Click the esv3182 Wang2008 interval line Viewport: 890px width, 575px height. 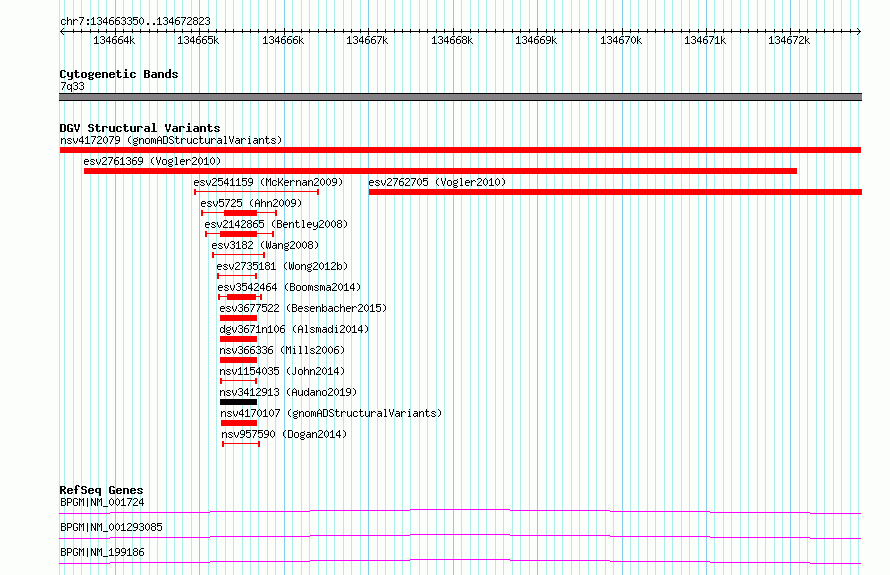[238, 255]
